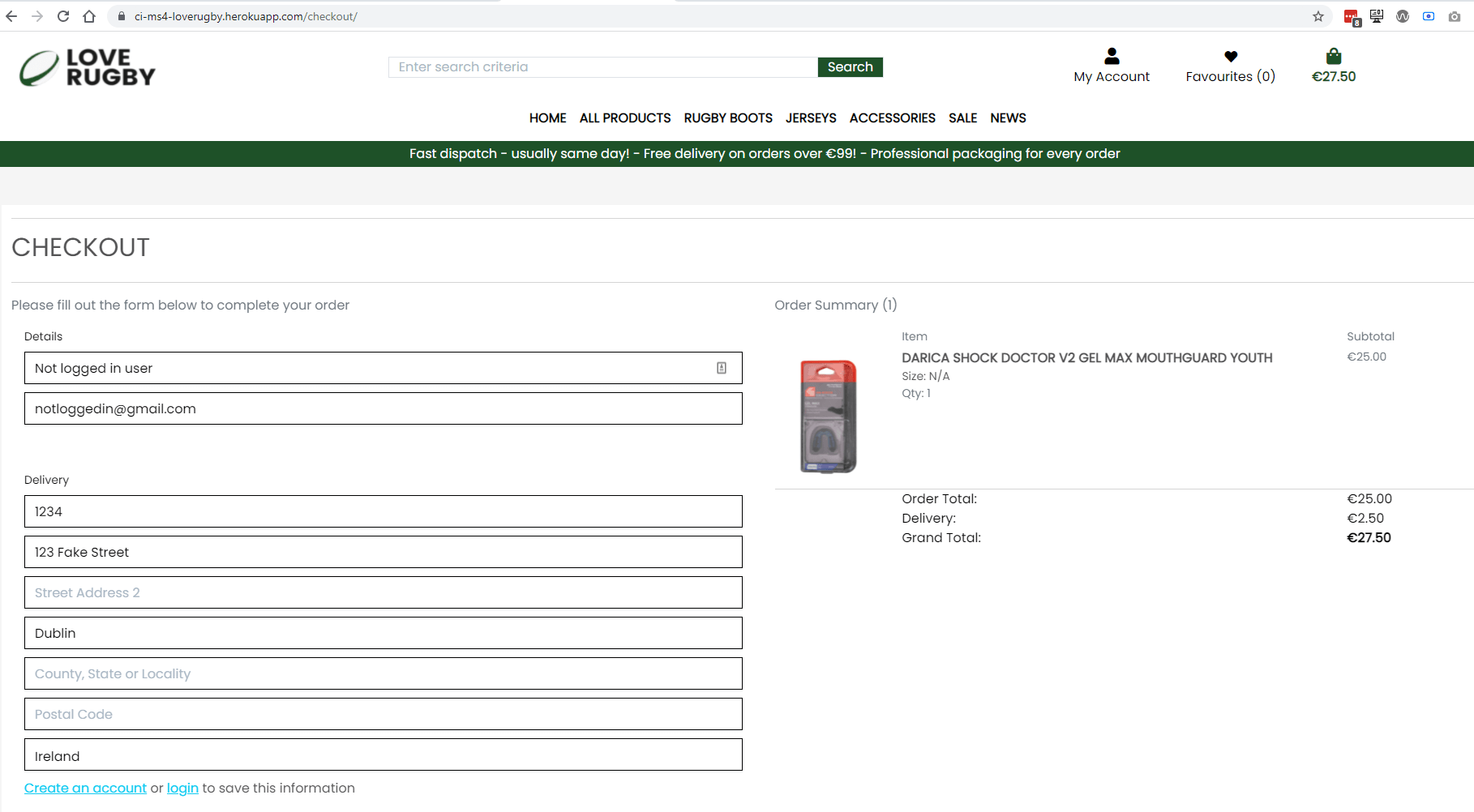Open JERSEYS menu

[x=811, y=118]
